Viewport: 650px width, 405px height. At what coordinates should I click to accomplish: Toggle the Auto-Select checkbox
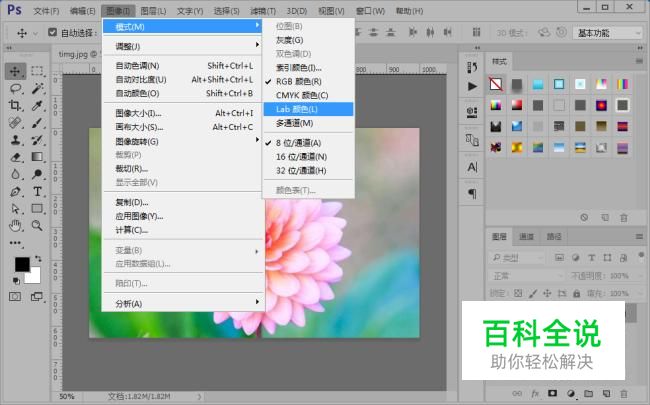point(52,32)
